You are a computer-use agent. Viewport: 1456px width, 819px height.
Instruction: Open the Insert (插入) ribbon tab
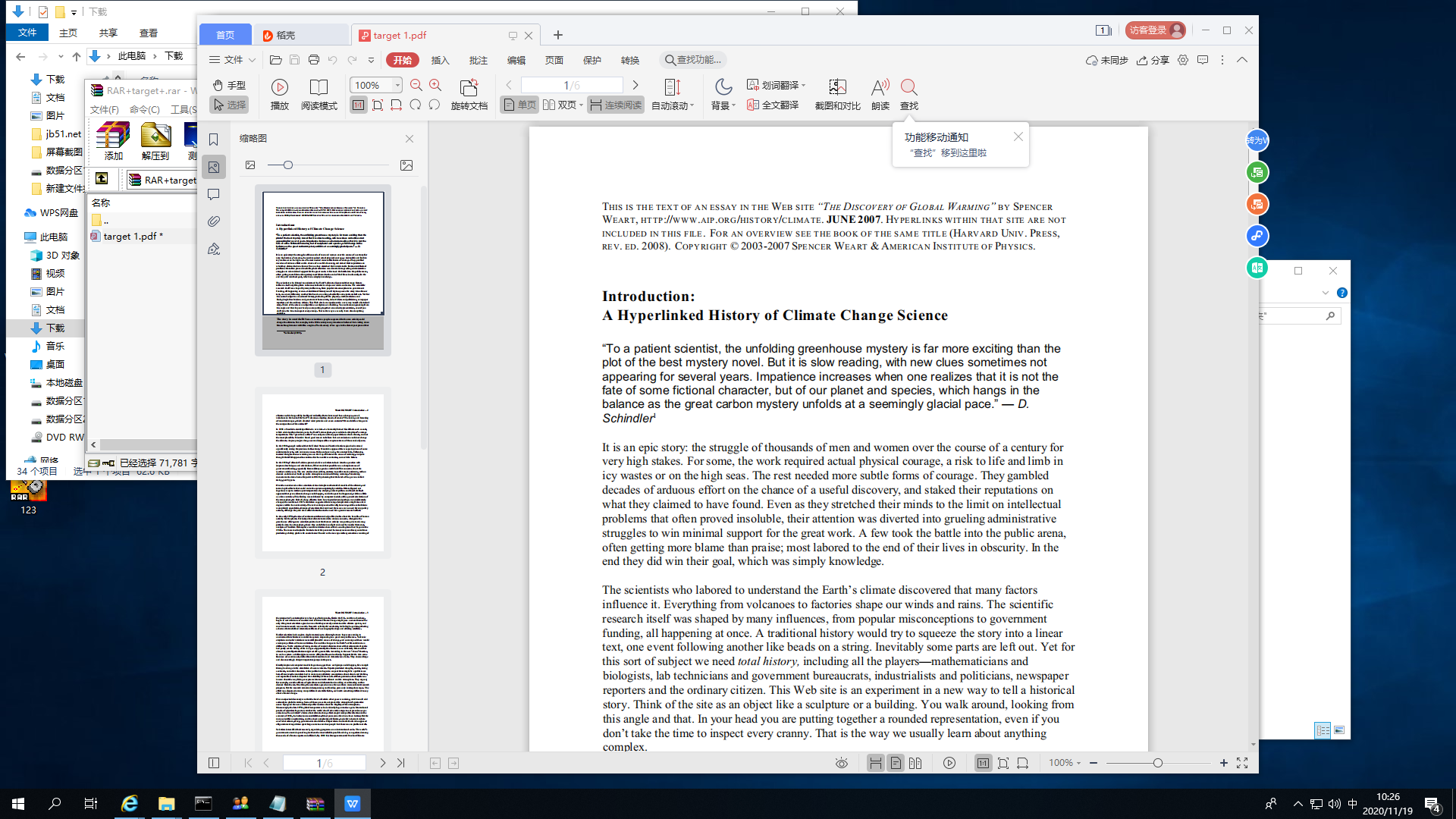point(440,60)
